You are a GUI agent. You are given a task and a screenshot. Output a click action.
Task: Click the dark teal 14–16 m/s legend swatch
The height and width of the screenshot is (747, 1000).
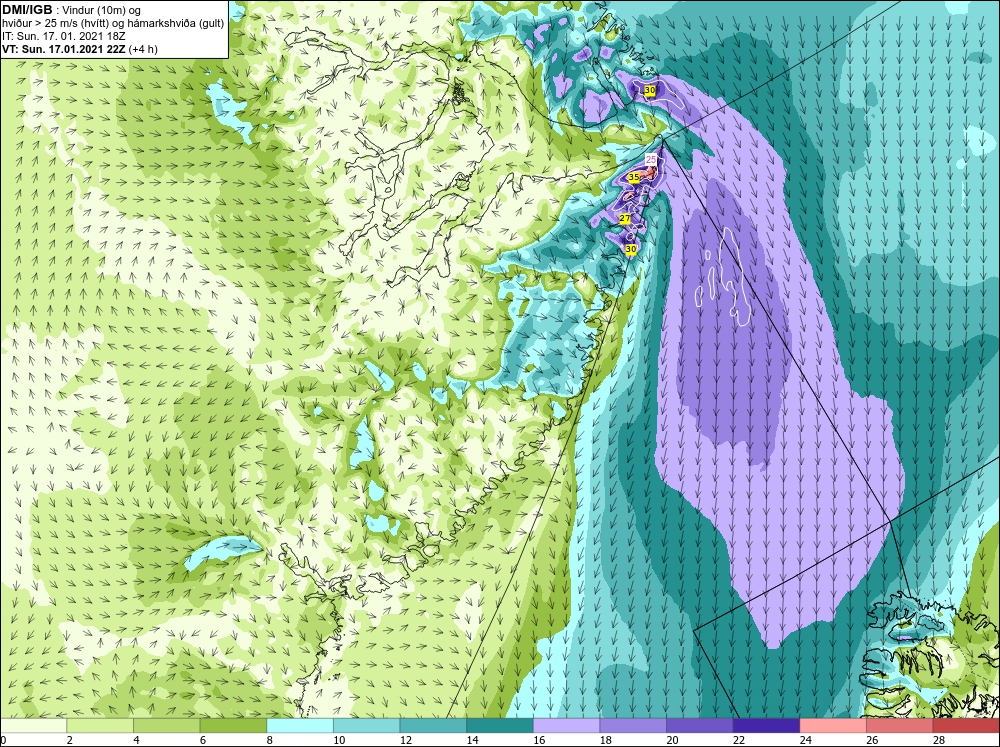point(499,725)
